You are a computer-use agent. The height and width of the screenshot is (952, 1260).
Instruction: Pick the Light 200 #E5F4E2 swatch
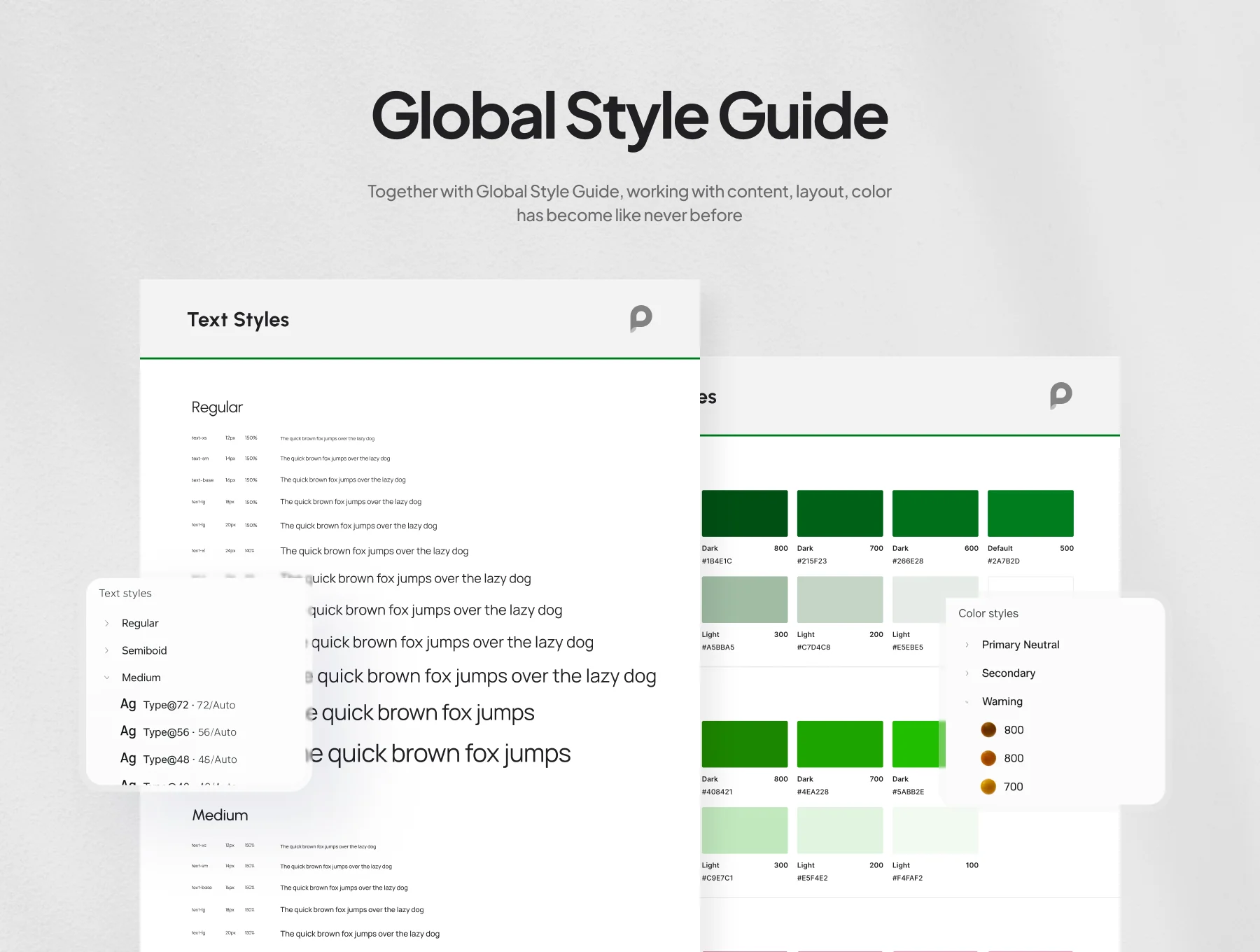(x=840, y=830)
